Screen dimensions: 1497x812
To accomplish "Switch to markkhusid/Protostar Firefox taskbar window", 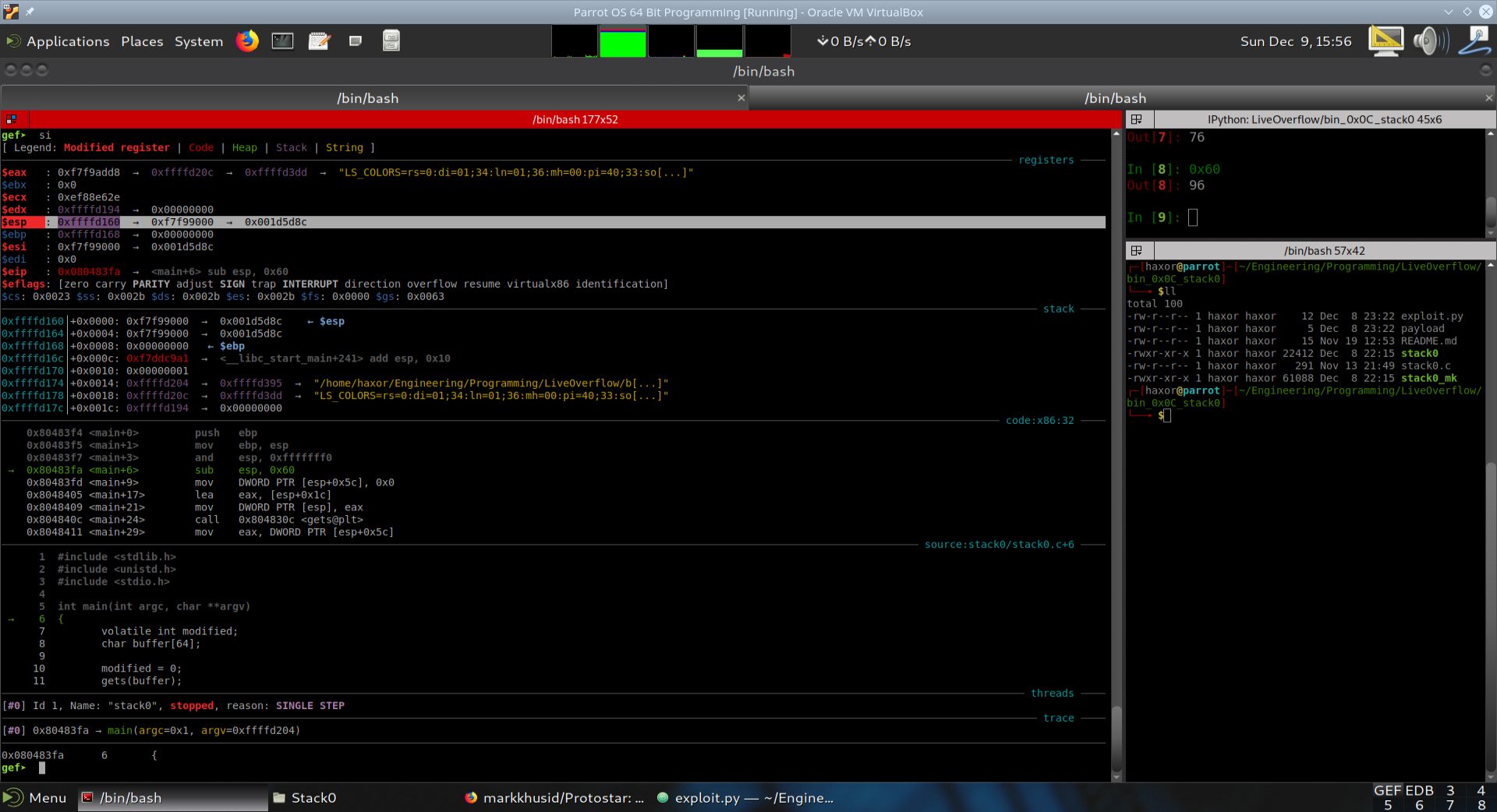I will 554,797.
